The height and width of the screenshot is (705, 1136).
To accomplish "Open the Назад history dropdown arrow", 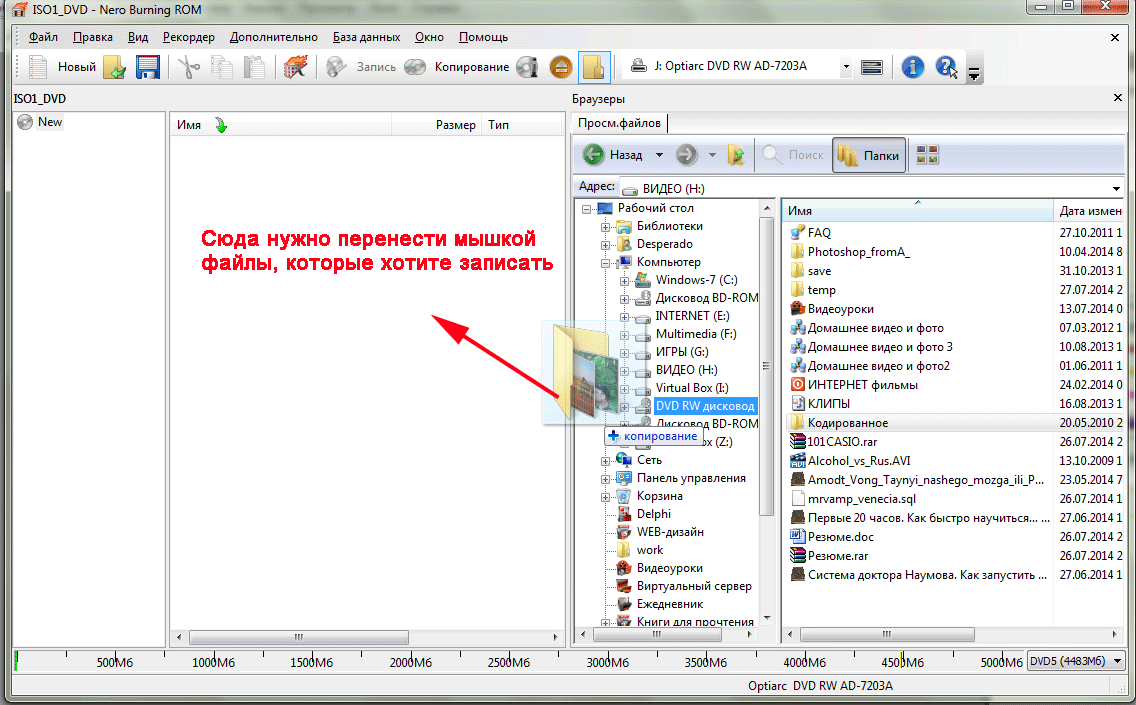I will coord(659,155).
